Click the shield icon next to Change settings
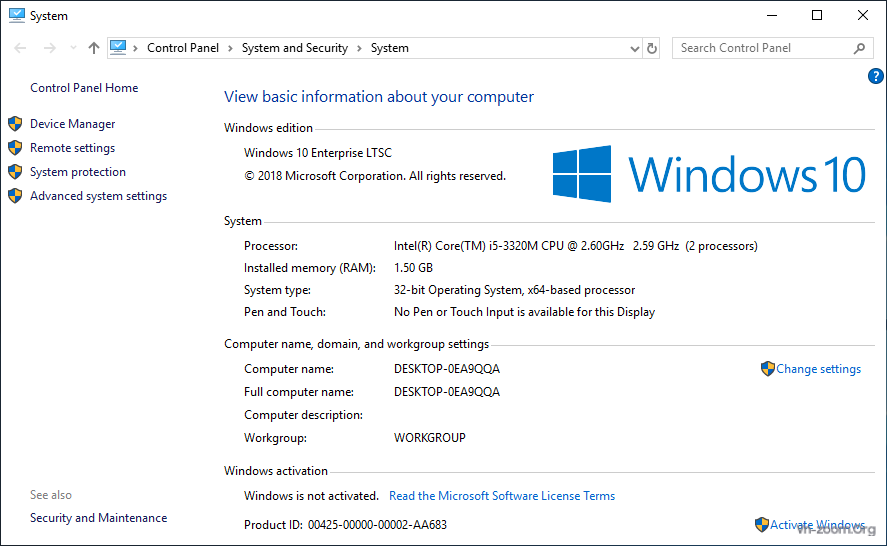The width and height of the screenshot is (887, 546). click(768, 369)
